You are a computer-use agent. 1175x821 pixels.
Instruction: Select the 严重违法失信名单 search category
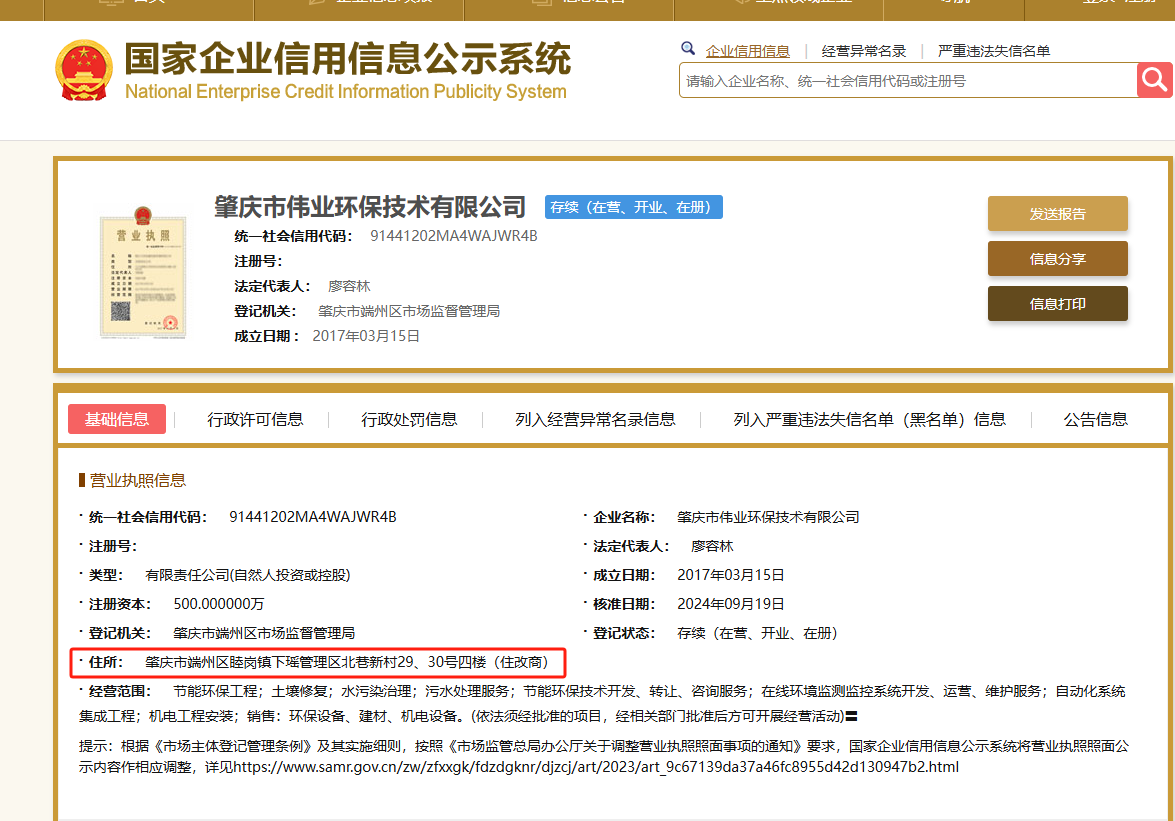tap(994, 51)
